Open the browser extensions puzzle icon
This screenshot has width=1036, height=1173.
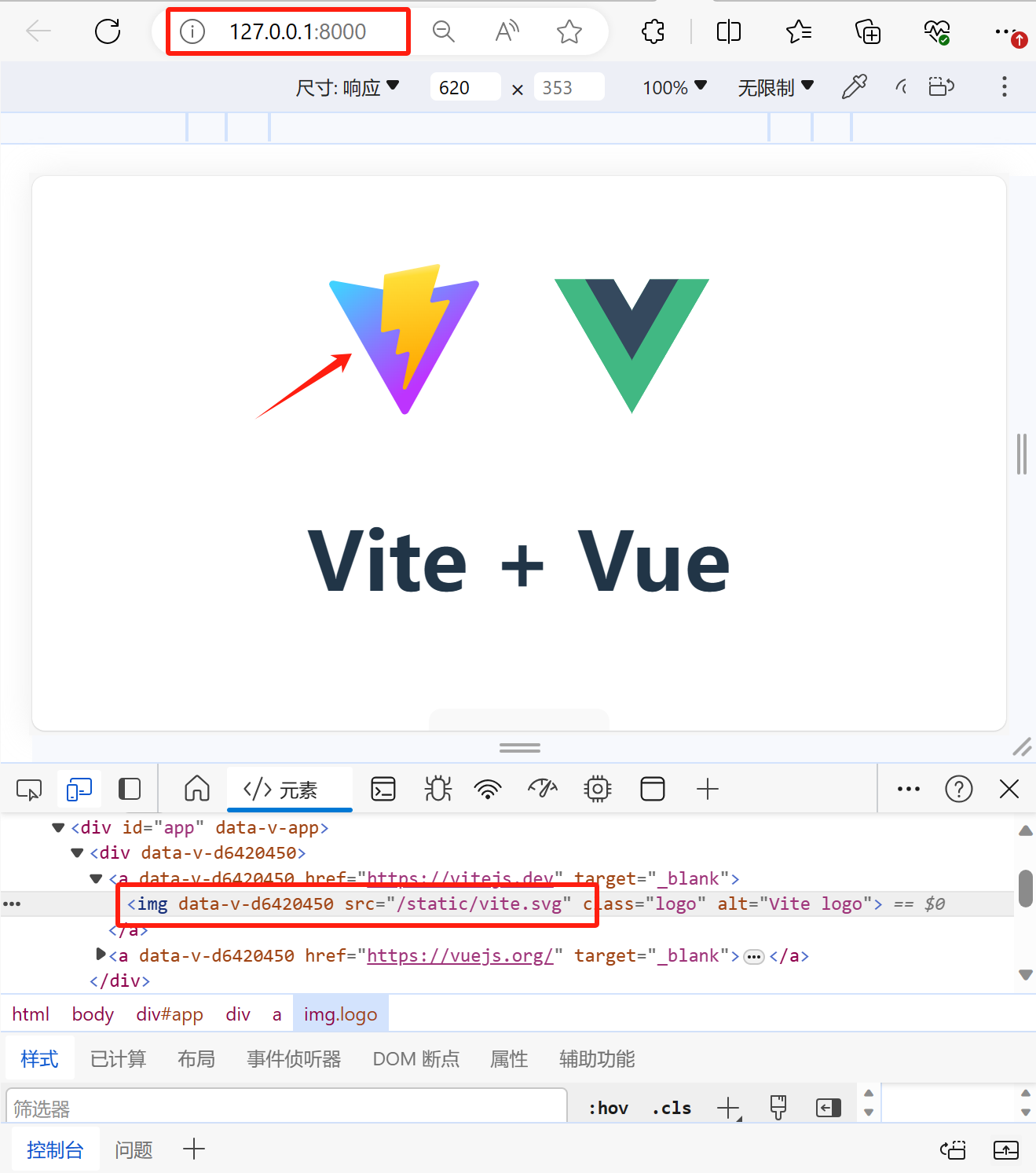[x=653, y=31]
